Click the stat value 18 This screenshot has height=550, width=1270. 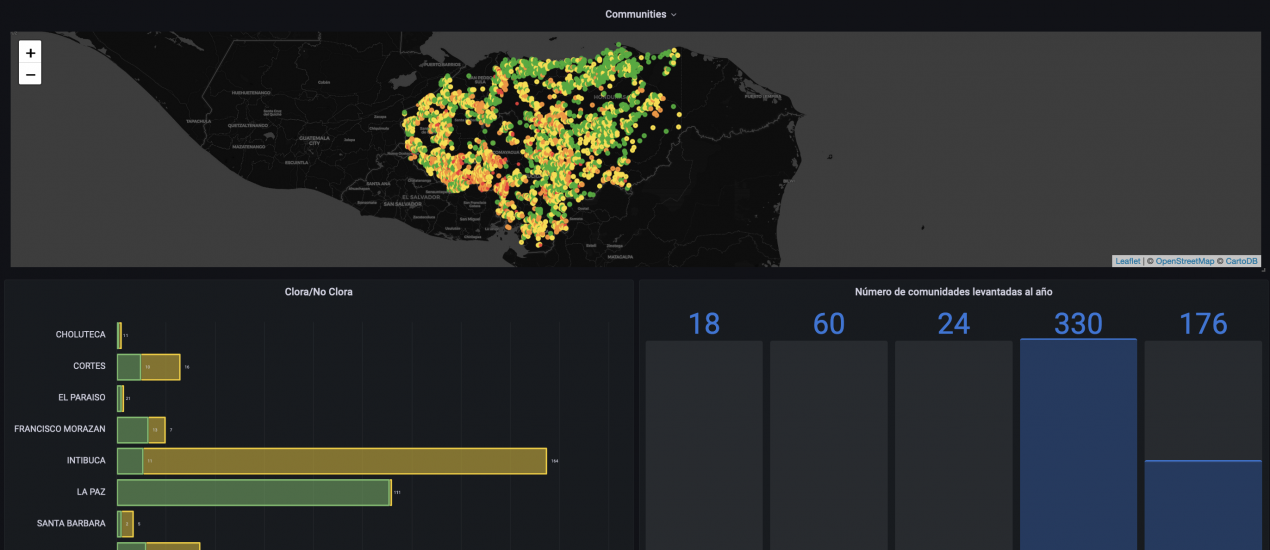pos(704,323)
